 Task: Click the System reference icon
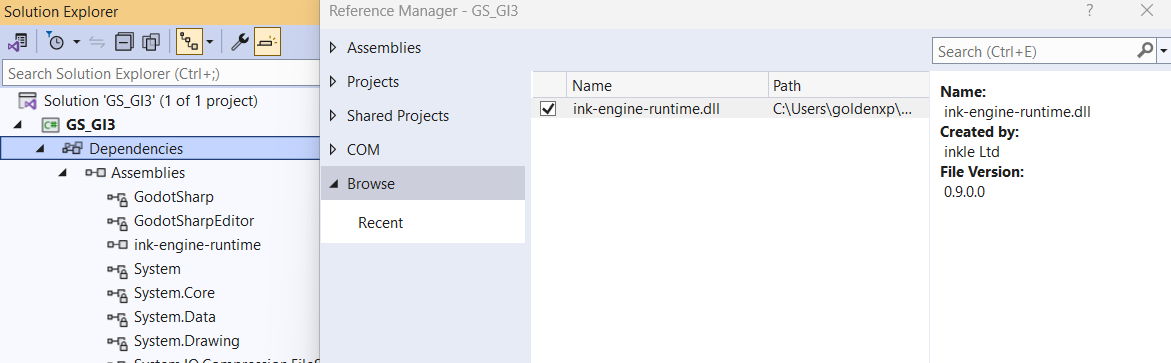[x=117, y=269]
